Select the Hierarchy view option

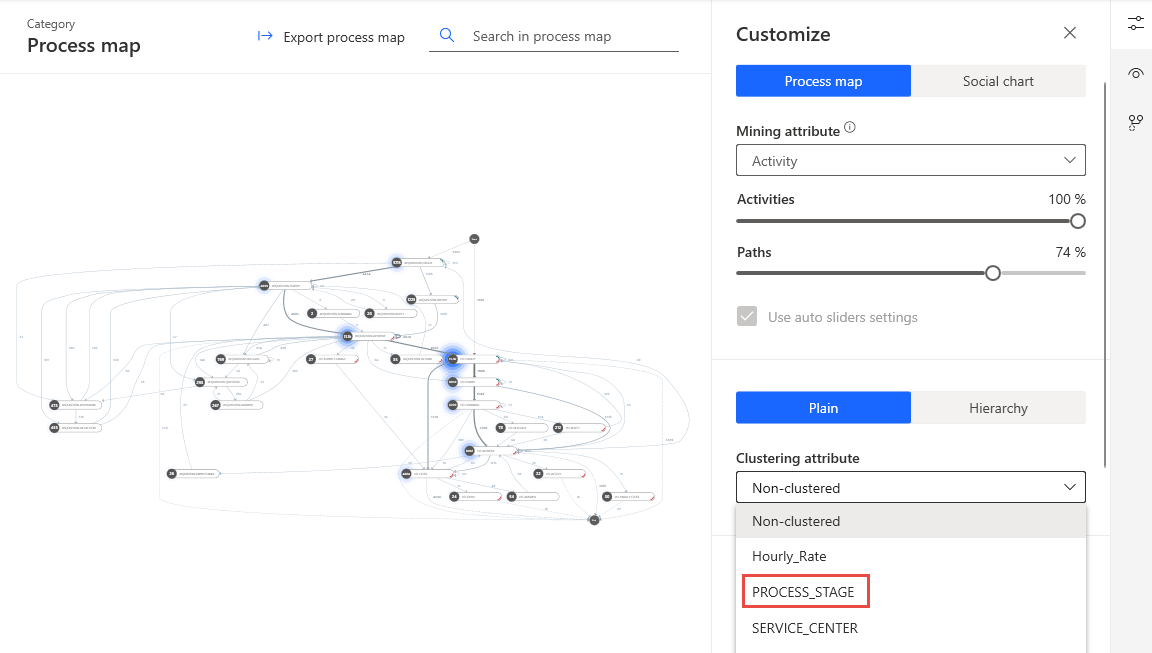(x=998, y=408)
